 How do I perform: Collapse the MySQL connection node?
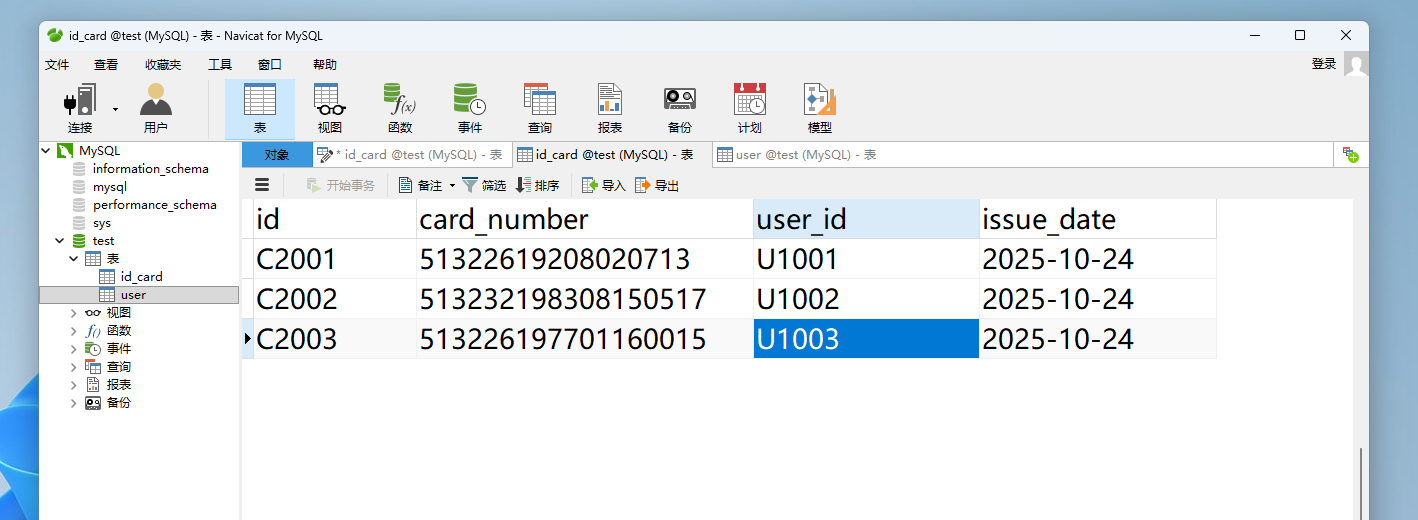[46, 151]
